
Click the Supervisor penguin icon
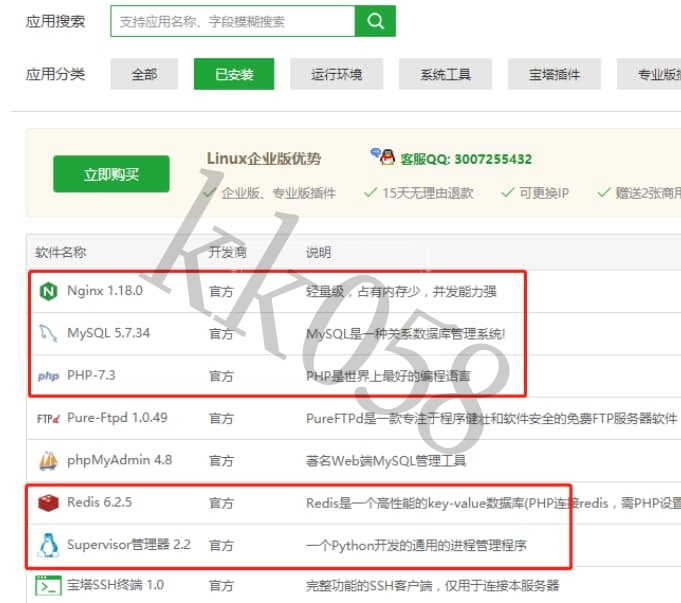[x=49, y=545]
